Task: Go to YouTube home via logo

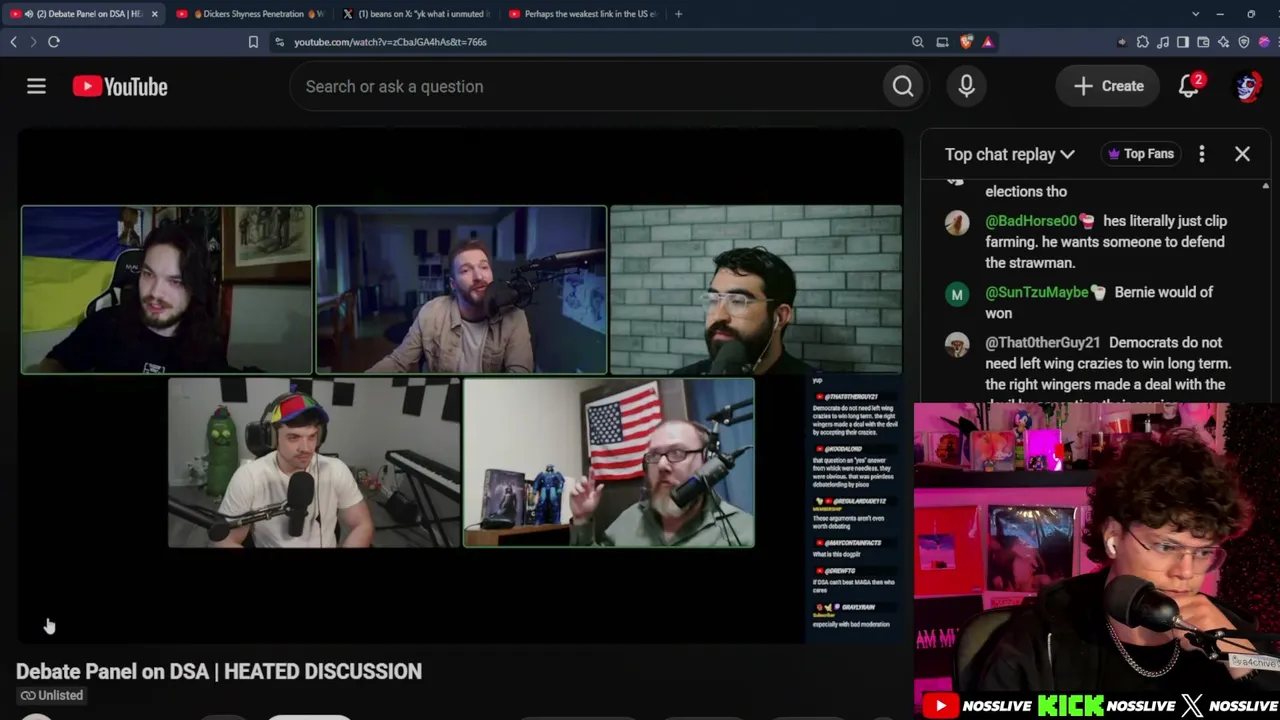Action: click(120, 87)
